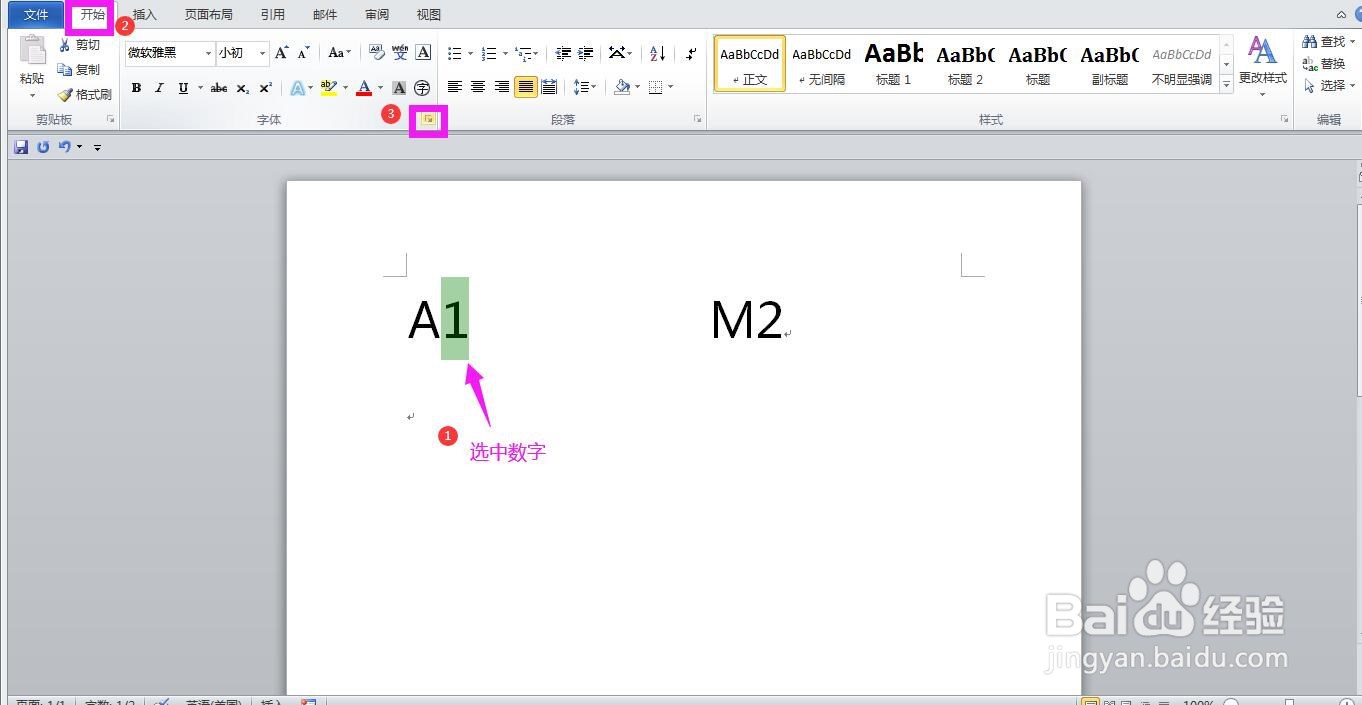Viewport: 1362px width, 705px height.
Task: Switch to the Mailings (邮件) tab
Action: pos(325,15)
